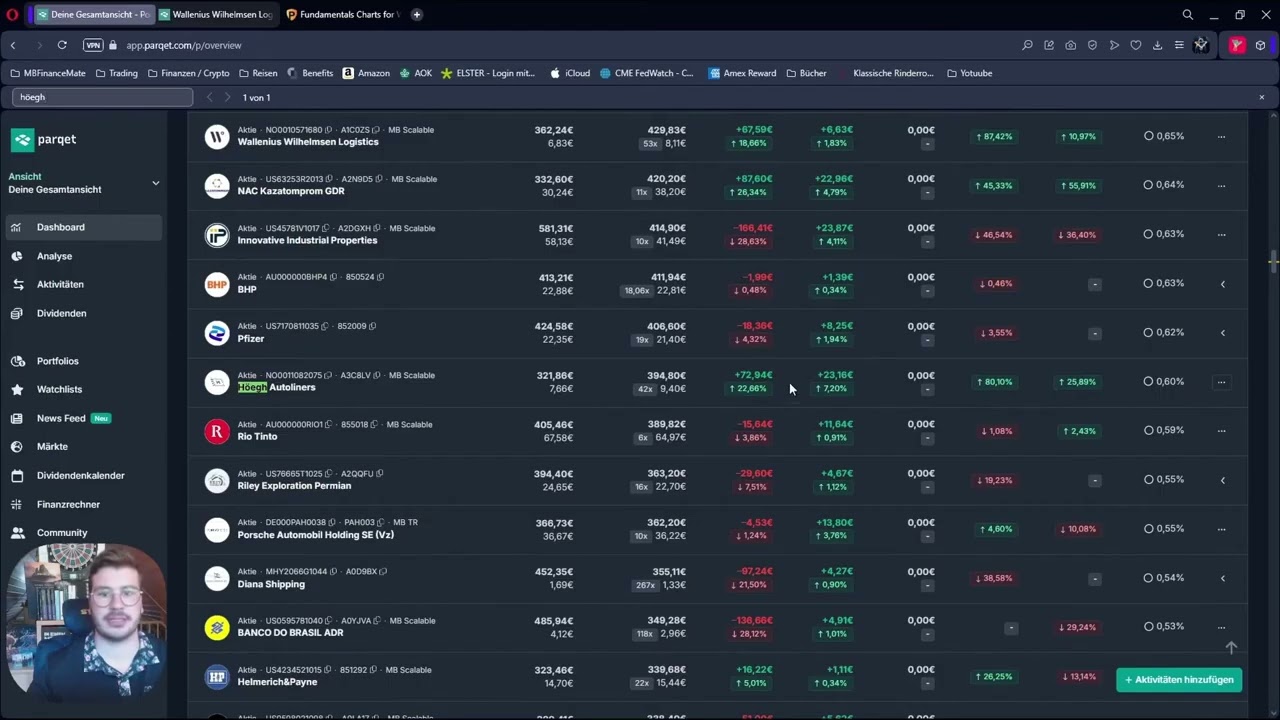This screenshot has width=1280, height=720.
Task: Copy the BHP ISIN AU000000BHP4
Action: coord(333,277)
